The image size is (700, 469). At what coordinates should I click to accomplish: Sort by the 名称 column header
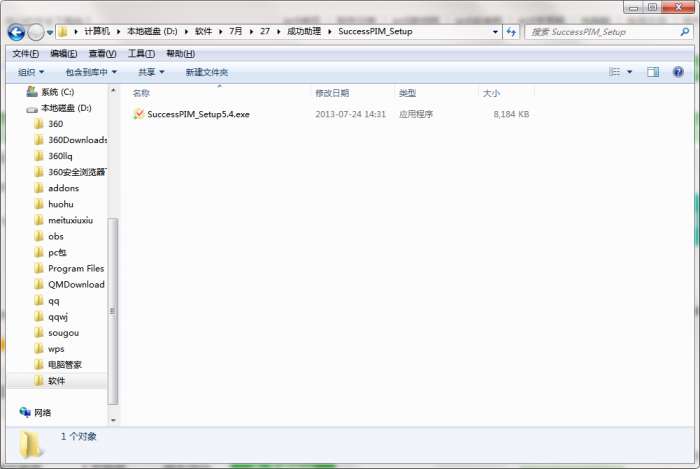pyautogui.click(x=141, y=93)
